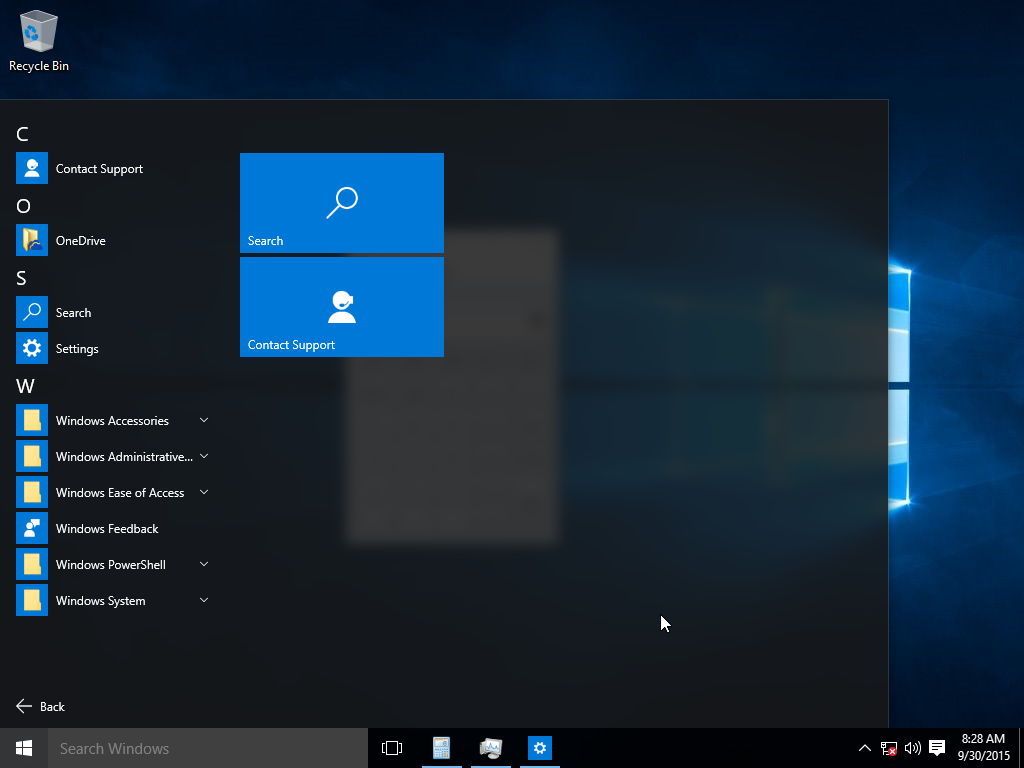Click the Search Windows input field
Viewport: 1024px width, 768px height.
[200, 748]
